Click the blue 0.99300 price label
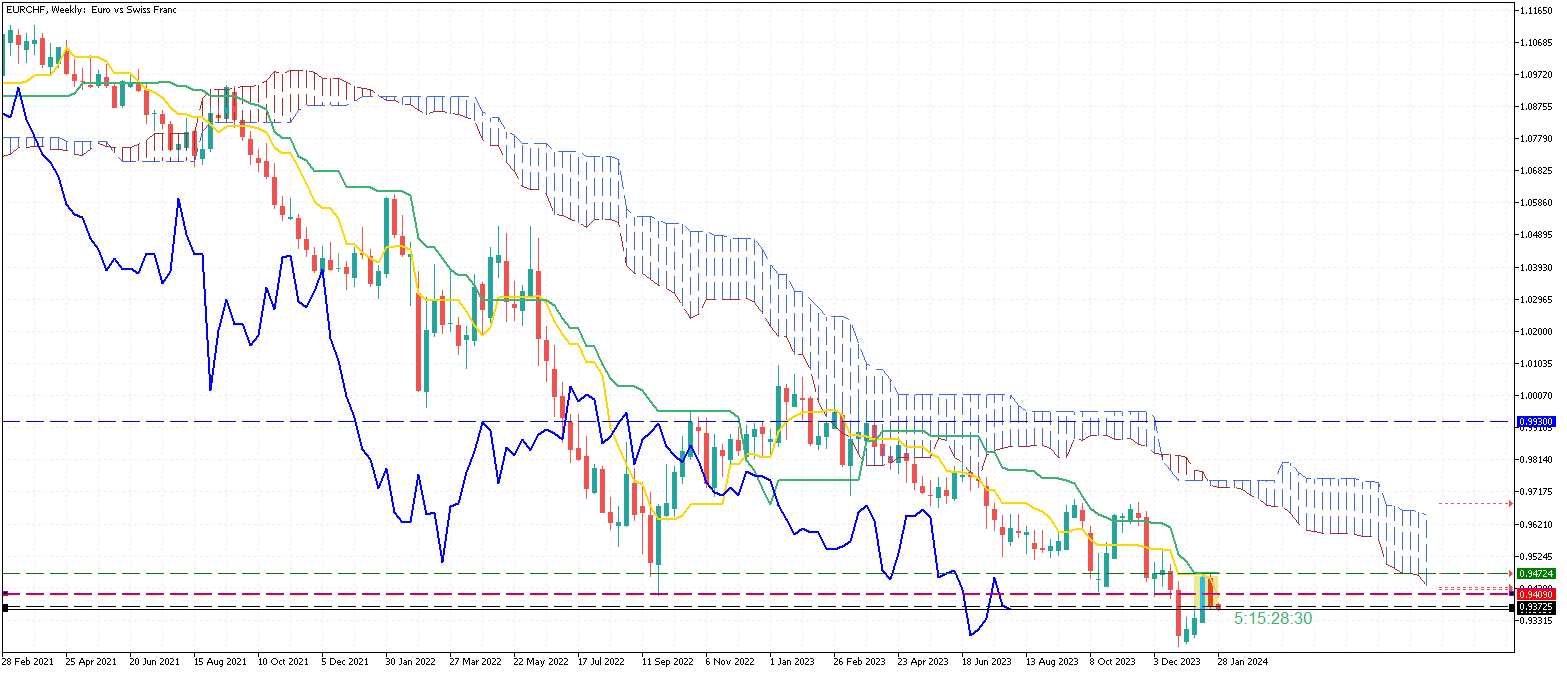The height and width of the screenshot is (673, 1567). tap(1535, 422)
